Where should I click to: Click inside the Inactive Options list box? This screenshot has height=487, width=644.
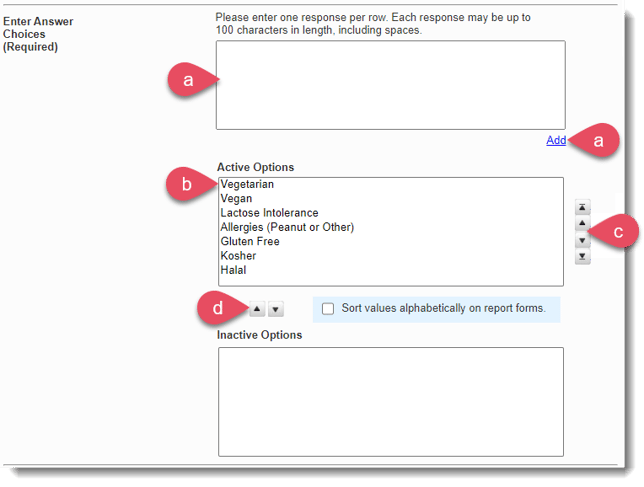(x=390, y=400)
